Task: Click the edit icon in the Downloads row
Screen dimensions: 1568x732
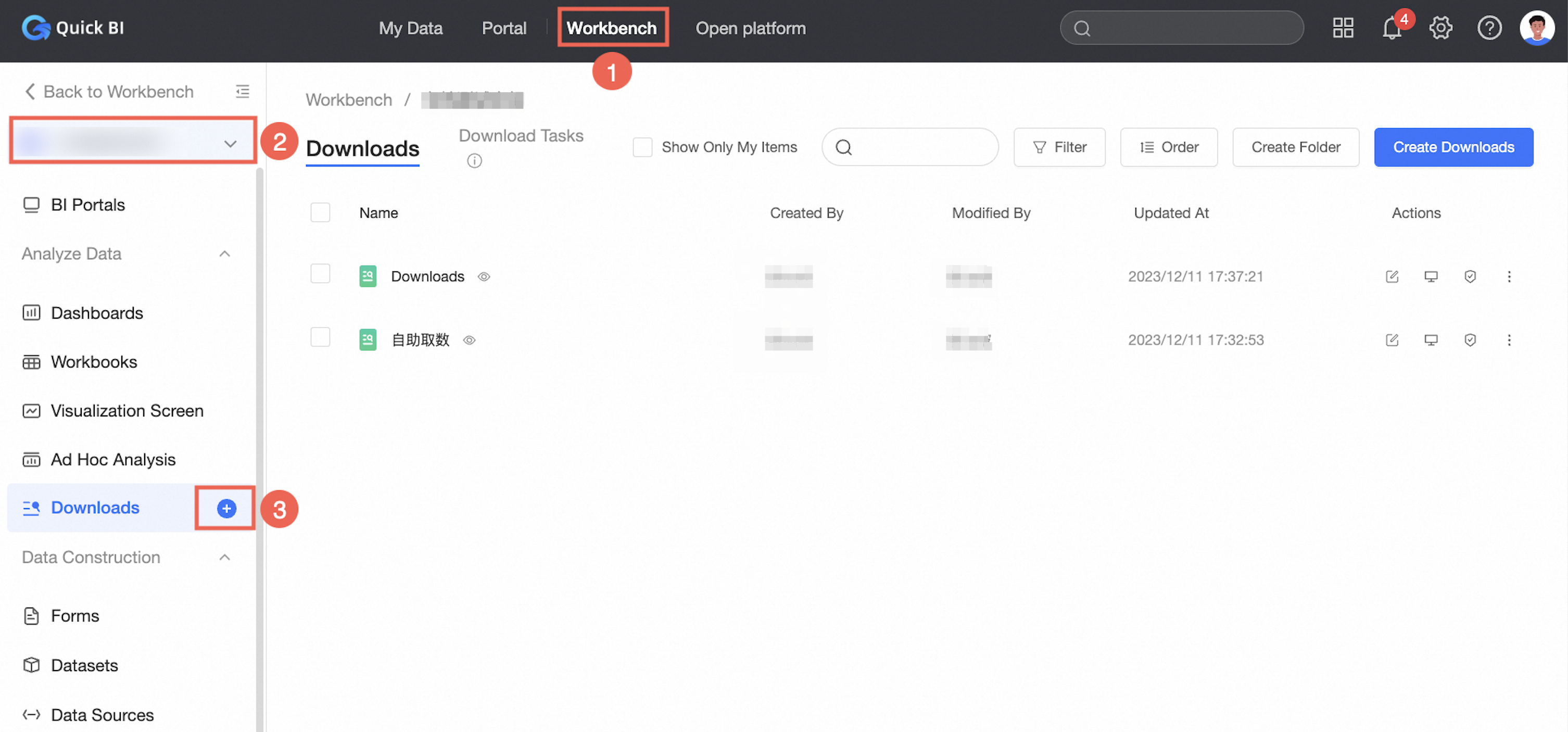Action: click(x=1392, y=276)
